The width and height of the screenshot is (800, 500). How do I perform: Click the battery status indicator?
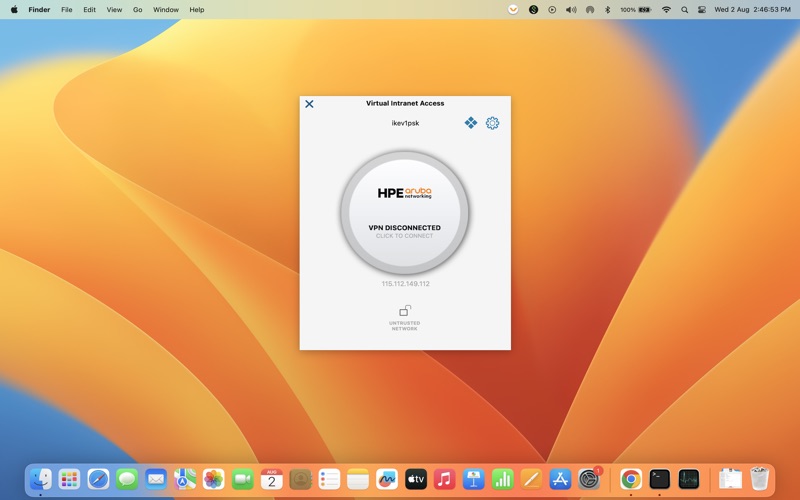coord(636,9)
